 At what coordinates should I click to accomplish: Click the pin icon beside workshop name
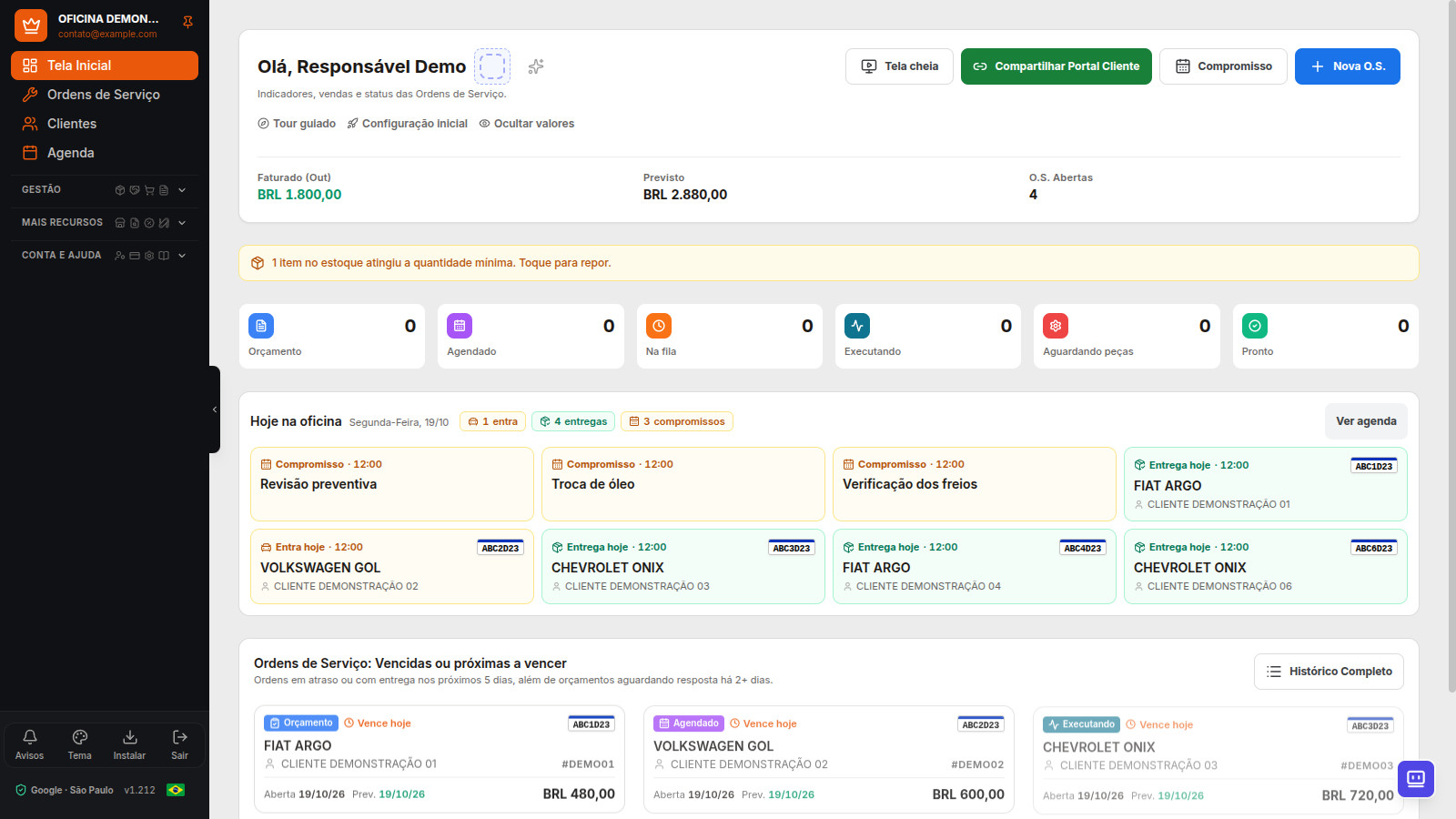click(x=187, y=22)
